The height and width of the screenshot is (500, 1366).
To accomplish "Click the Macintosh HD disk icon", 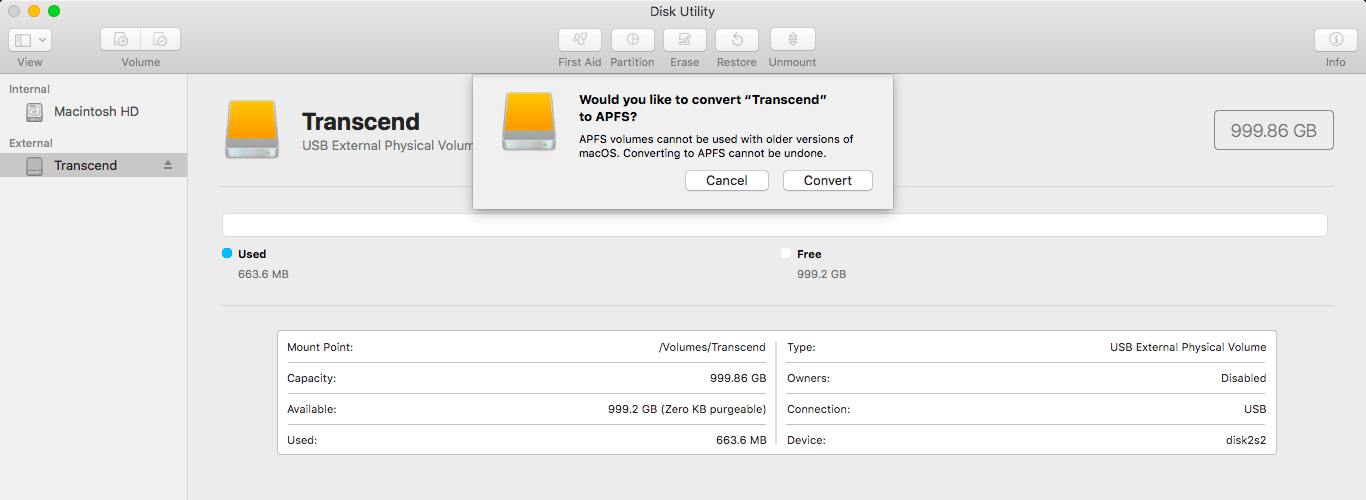I will 35,112.
